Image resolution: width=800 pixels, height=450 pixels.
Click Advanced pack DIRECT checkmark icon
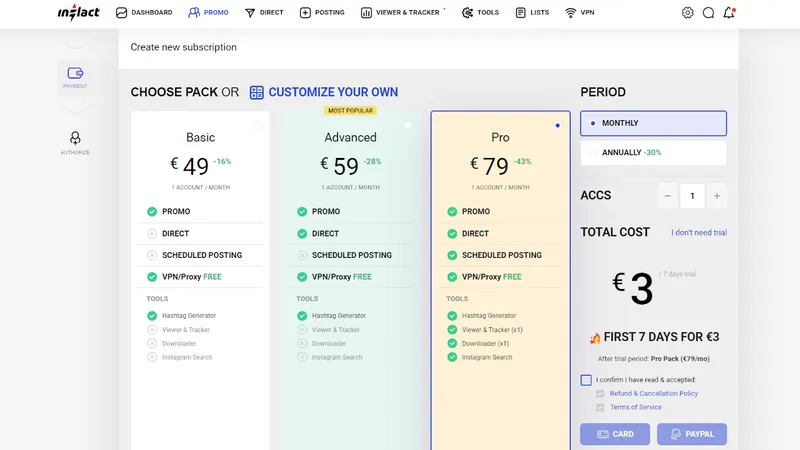tap(302, 234)
